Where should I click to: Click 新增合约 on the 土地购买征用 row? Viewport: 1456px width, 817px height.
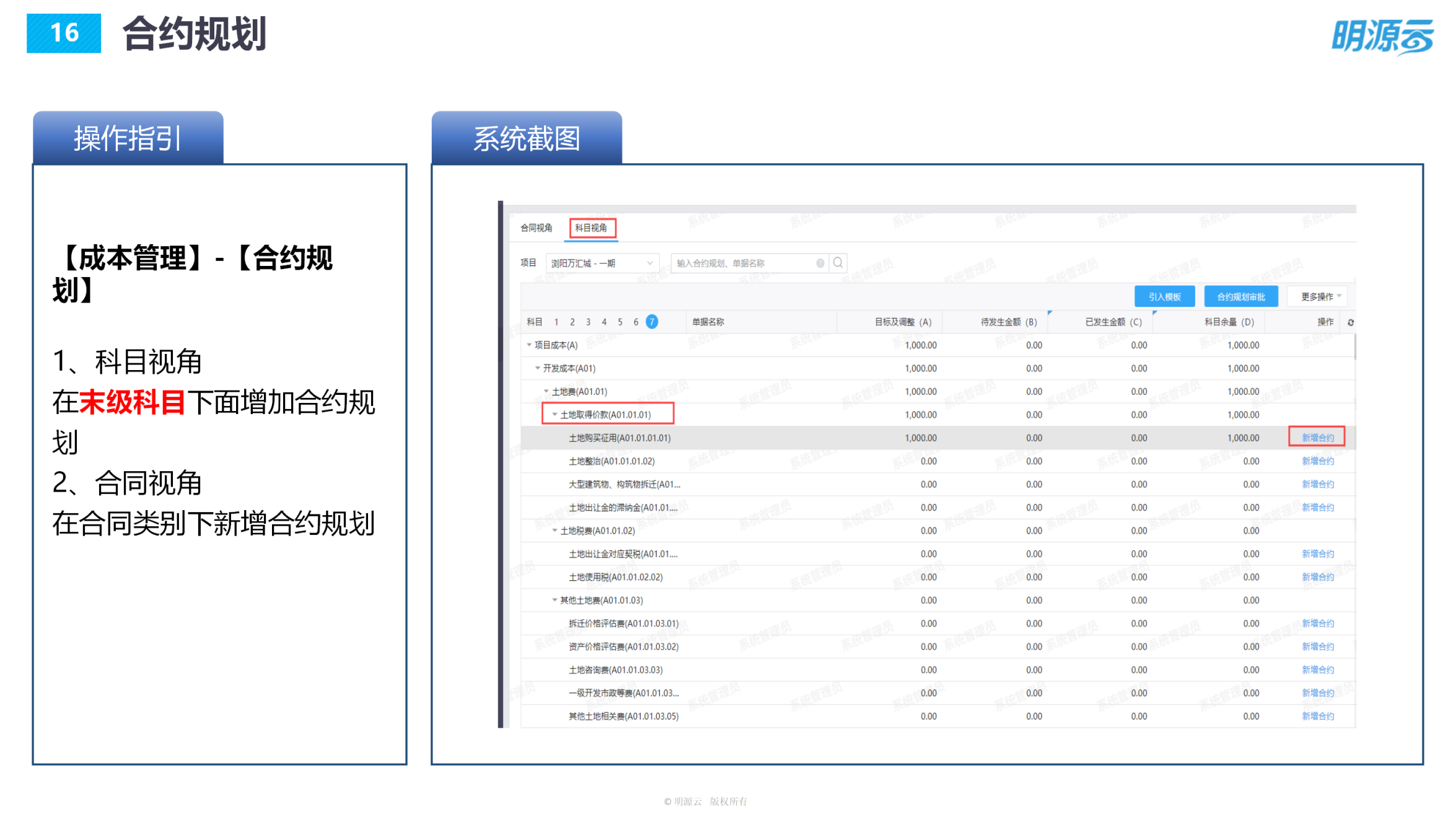coord(1317,437)
